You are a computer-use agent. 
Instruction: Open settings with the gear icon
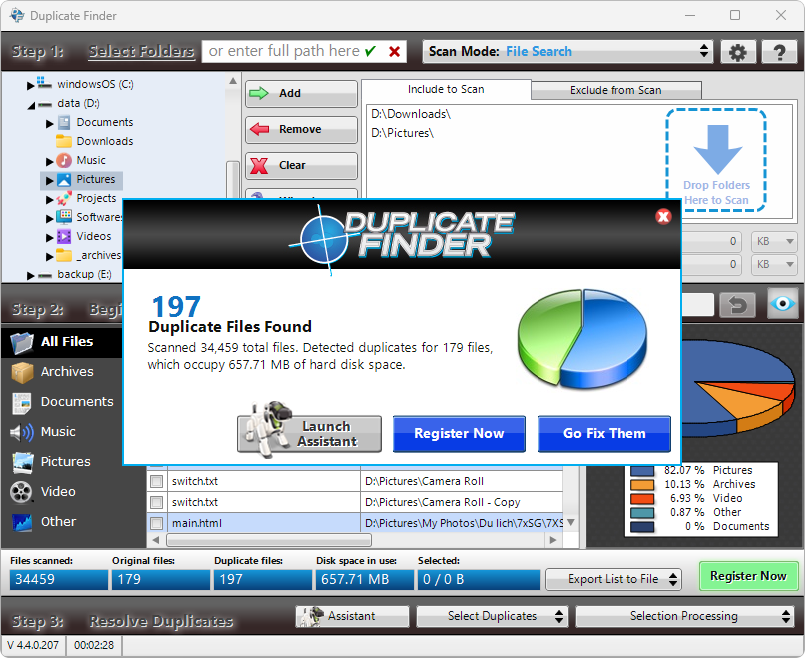click(x=738, y=52)
